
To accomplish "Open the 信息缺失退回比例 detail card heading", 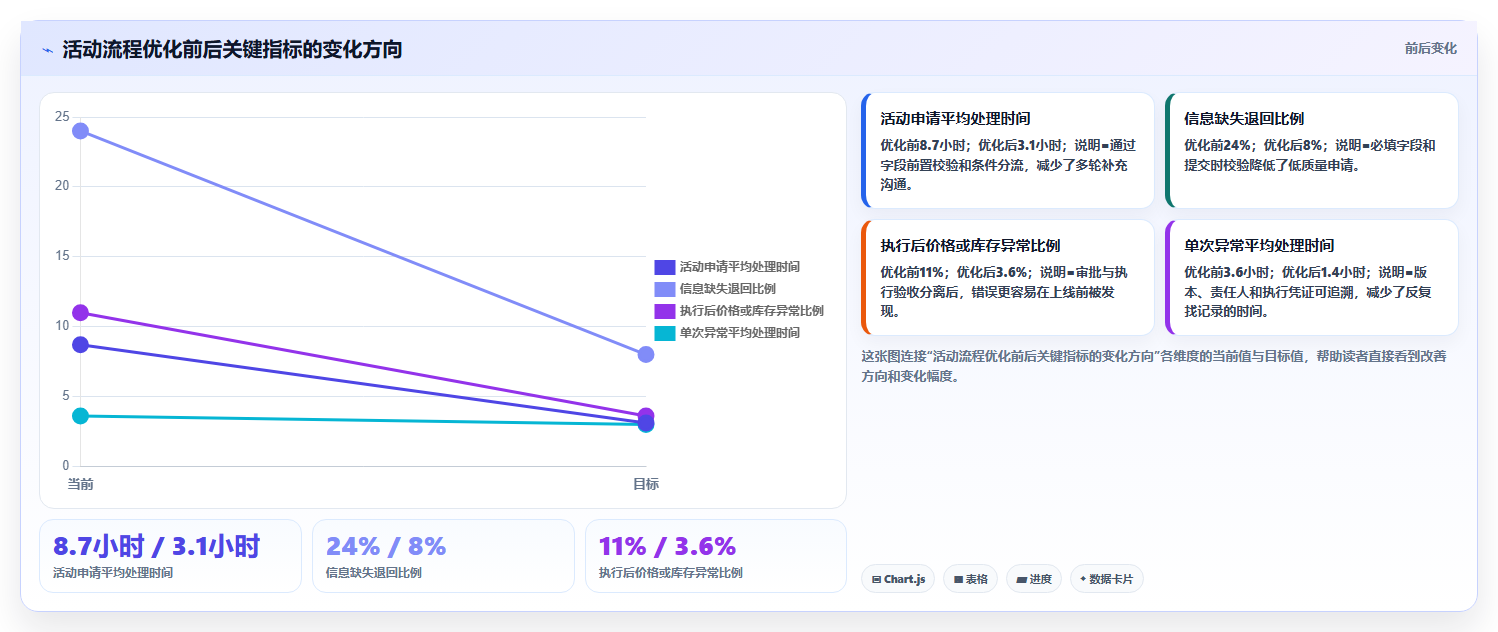I will pos(1244,118).
